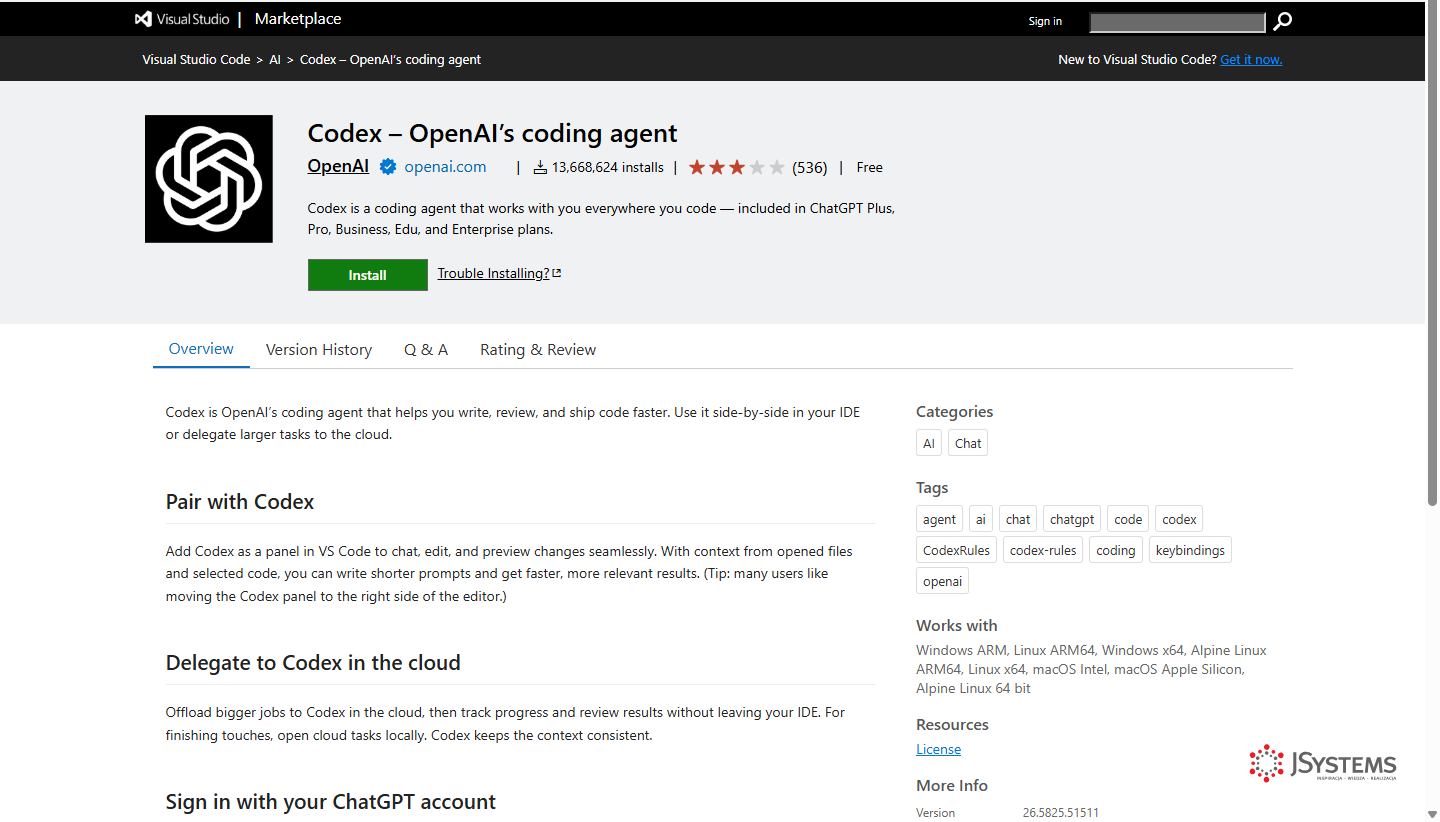
Task: Click the extension title 'Codex – OpenAI's coding agent'
Action: pyautogui.click(x=493, y=133)
